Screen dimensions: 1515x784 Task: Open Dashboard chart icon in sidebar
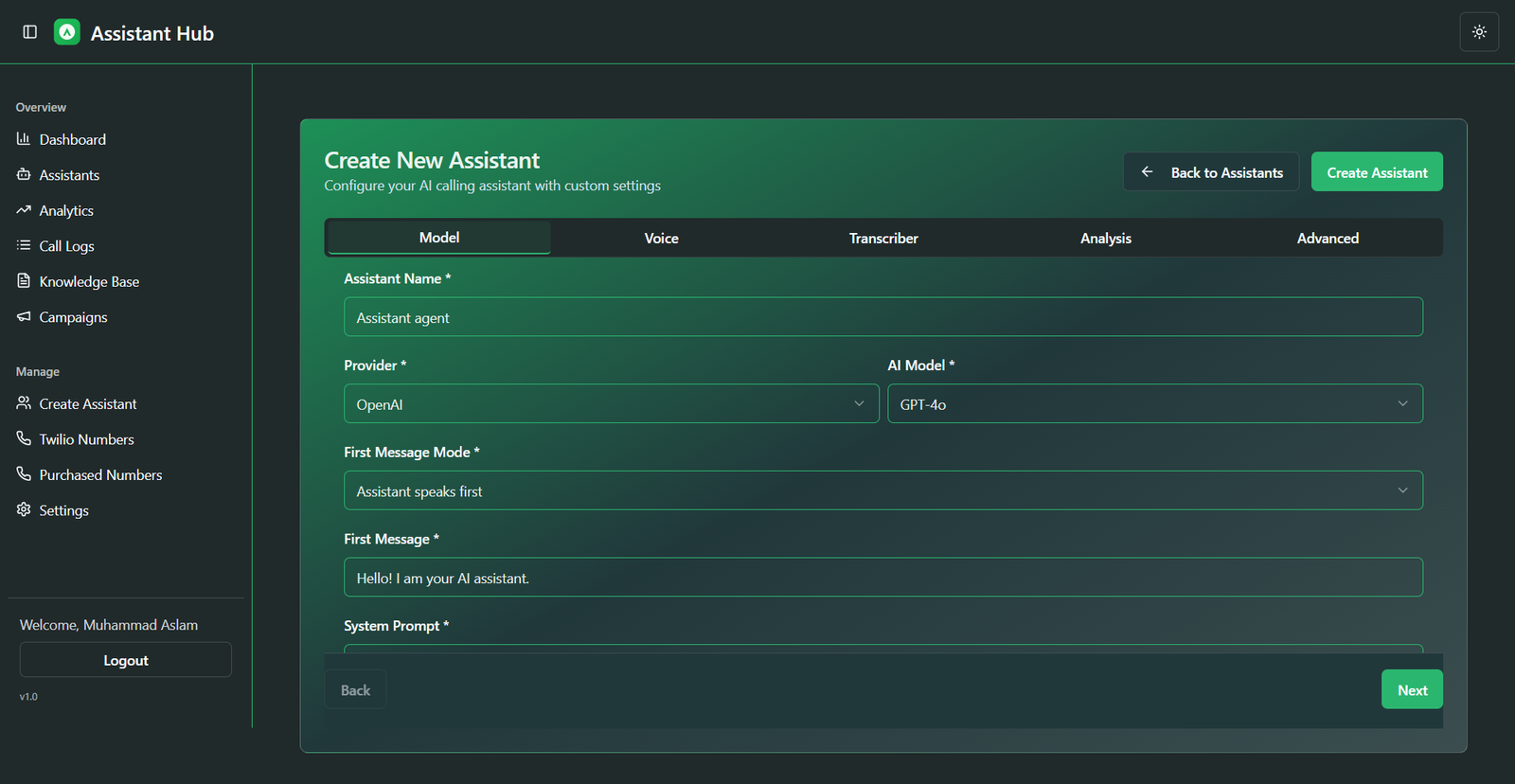coord(24,139)
